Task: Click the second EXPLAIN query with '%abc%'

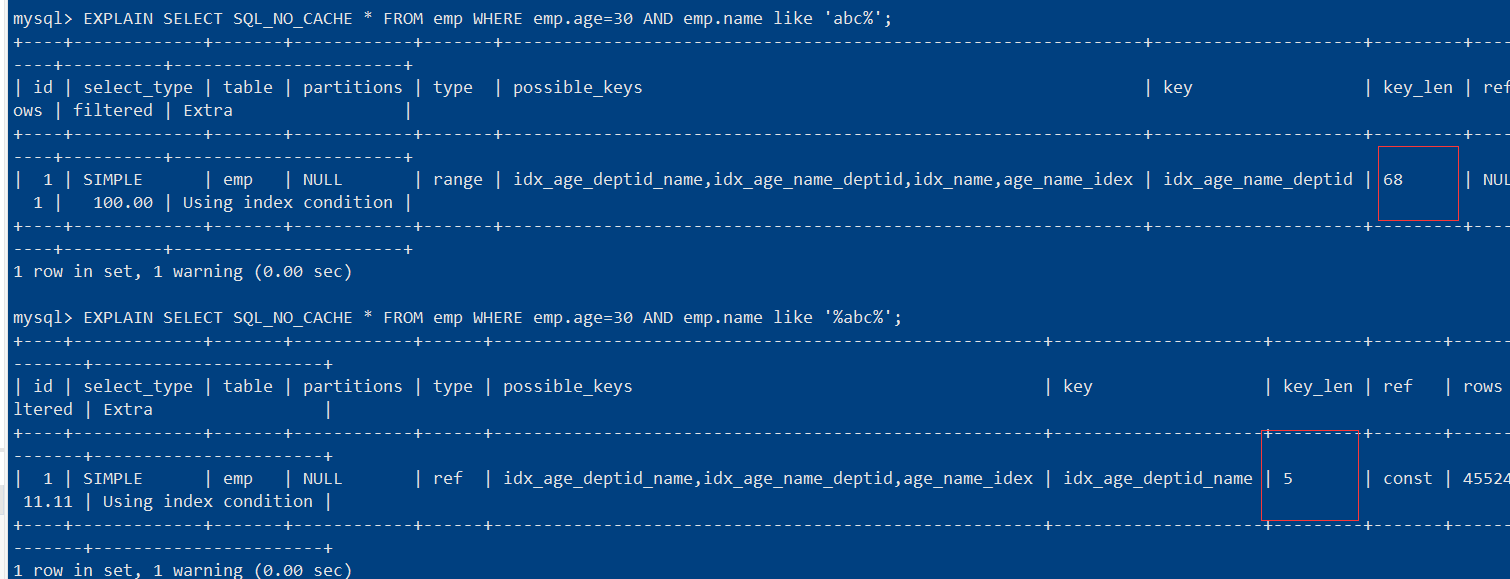Action: [x=492, y=317]
